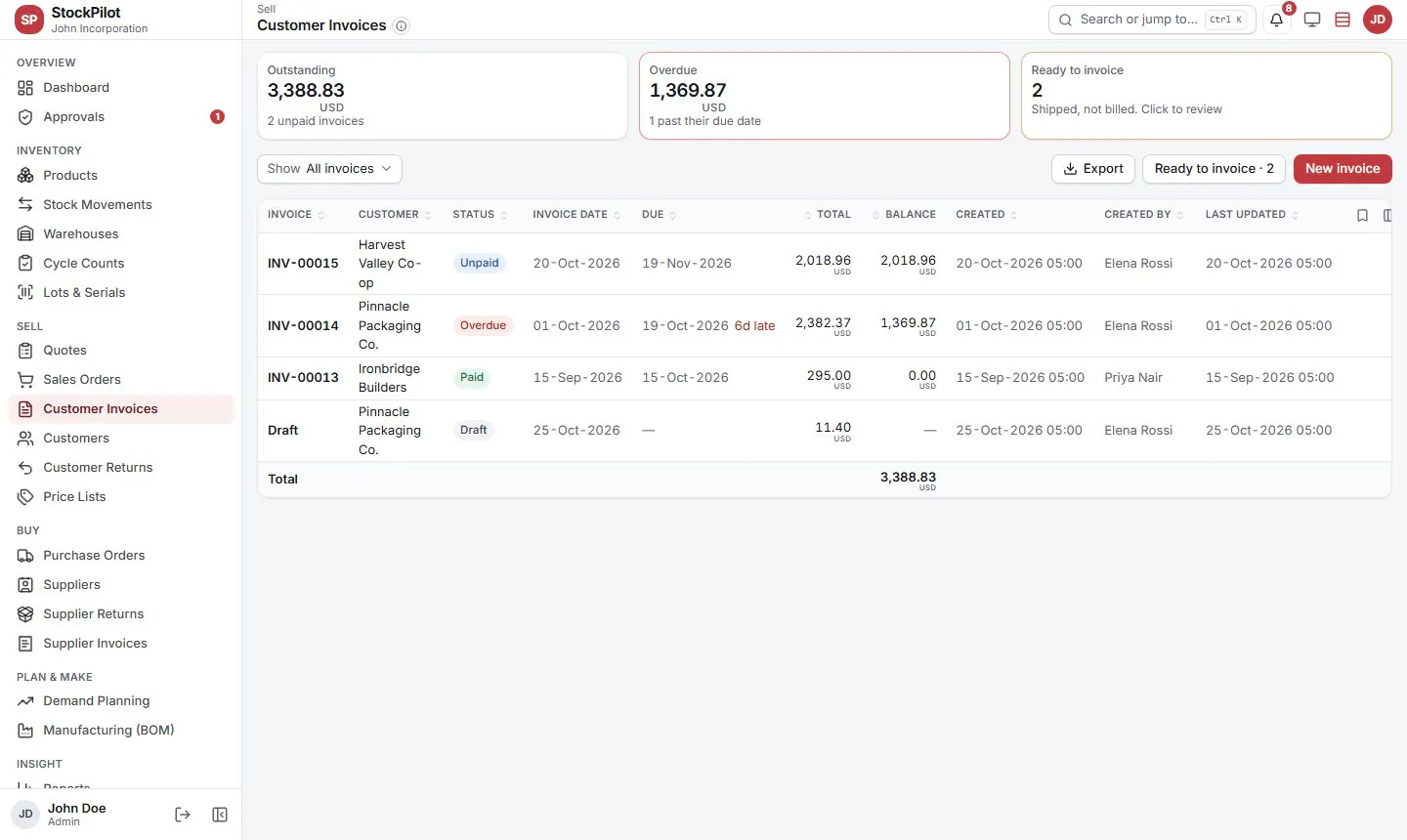The image size is (1407, 840).
Task: Open Dashboard from the sidebar
Action: coord(121,88)
